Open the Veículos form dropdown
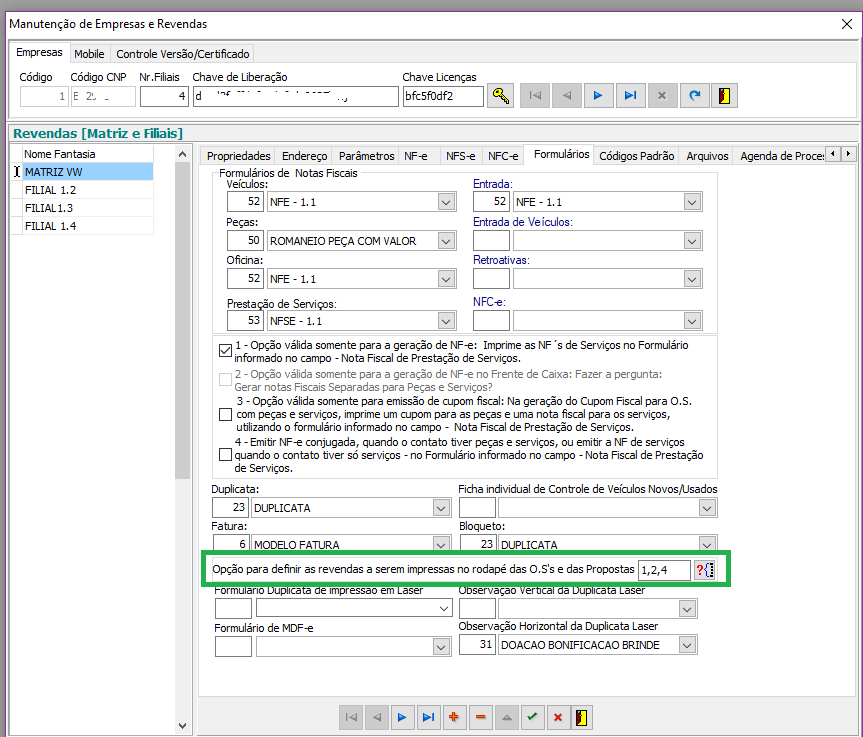The image size is (863, 737). (446, 202)
